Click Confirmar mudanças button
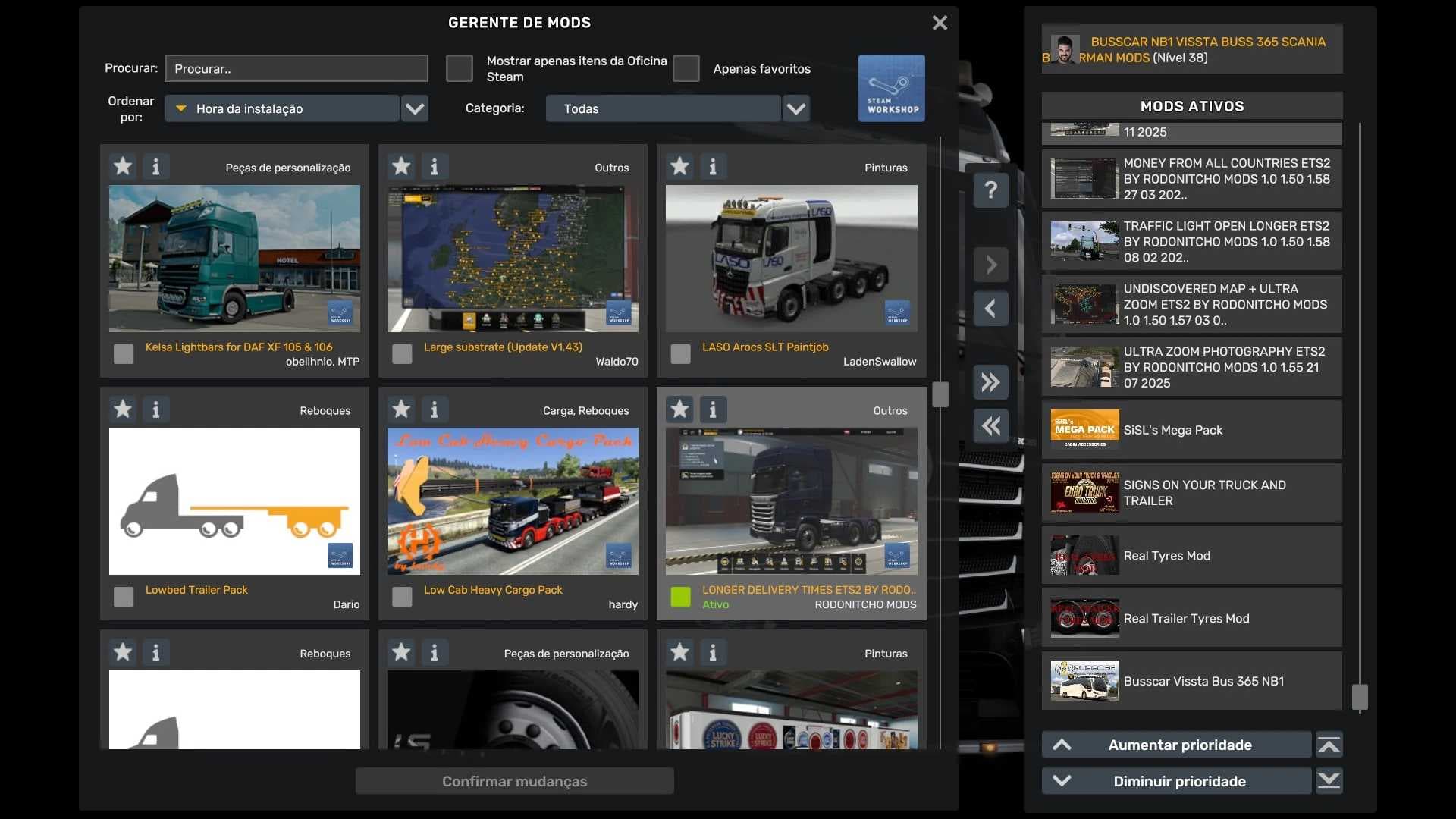The width and height of the screenshot is (1456, 819). pos(515,781)
